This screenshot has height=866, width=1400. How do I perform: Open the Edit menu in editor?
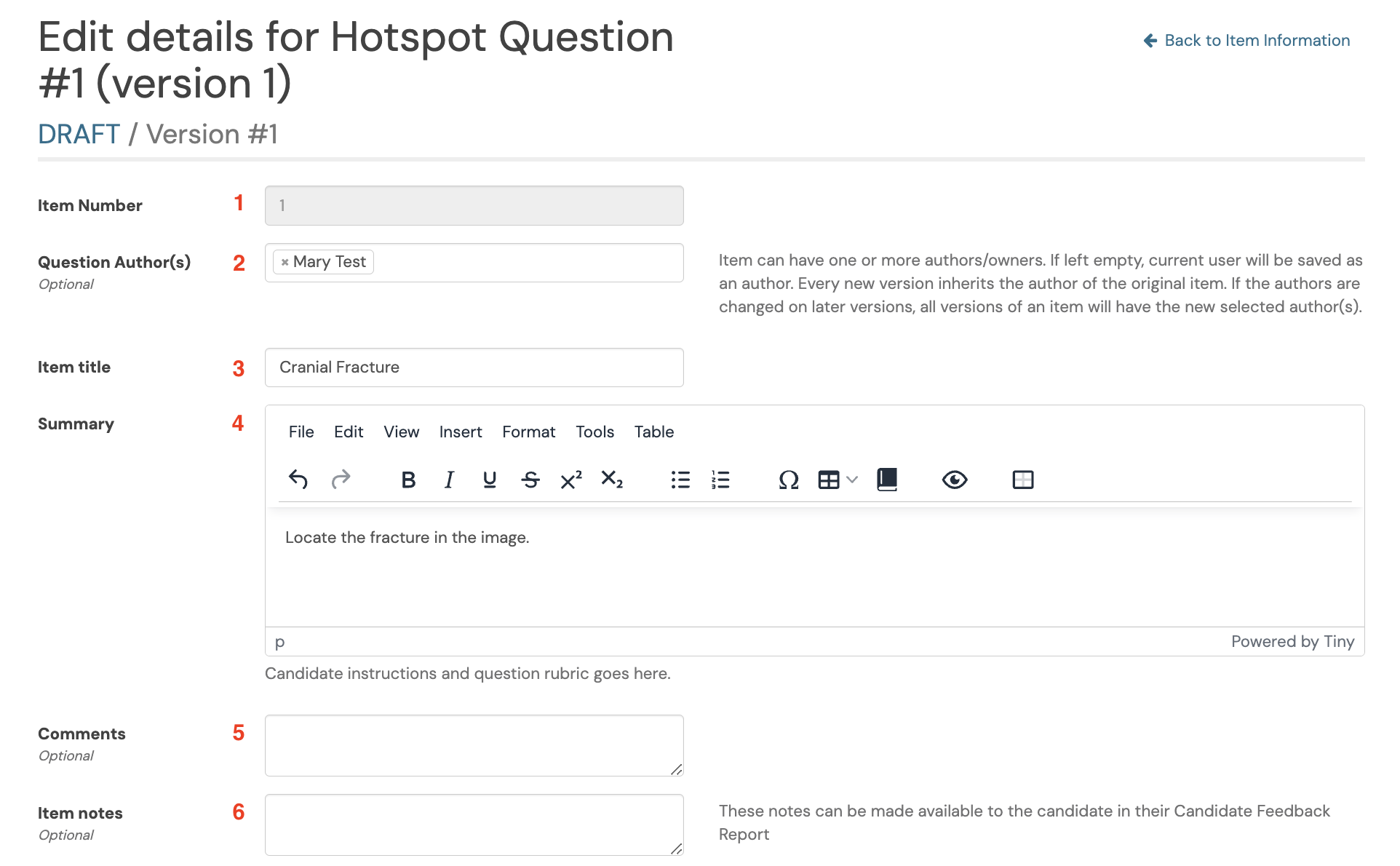pos(349,432)
